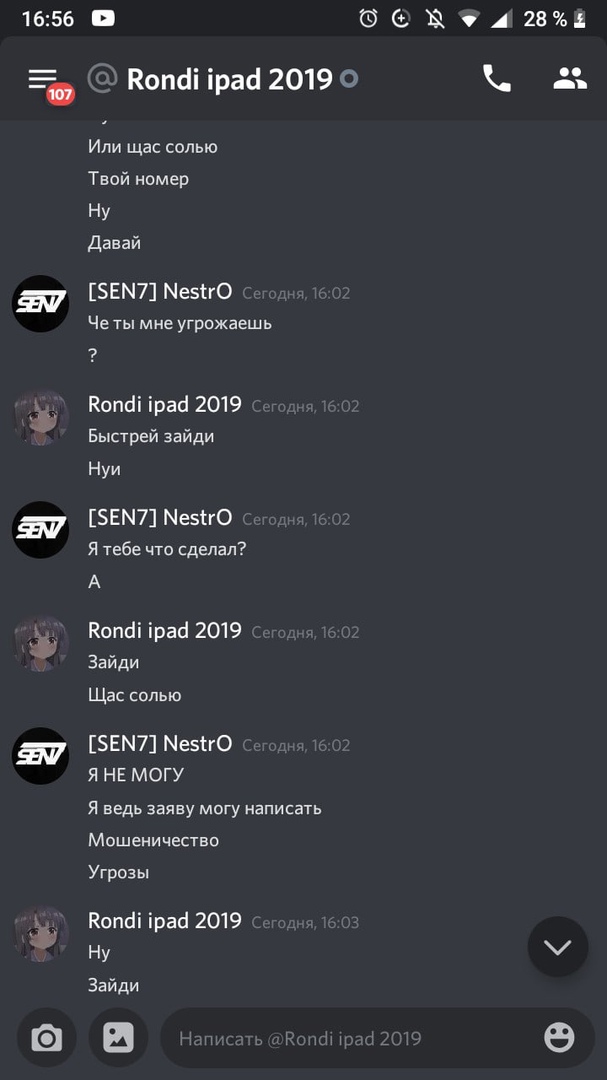
Task: Tap the status indicator dot next to title
Action: [x=349, y=80]
